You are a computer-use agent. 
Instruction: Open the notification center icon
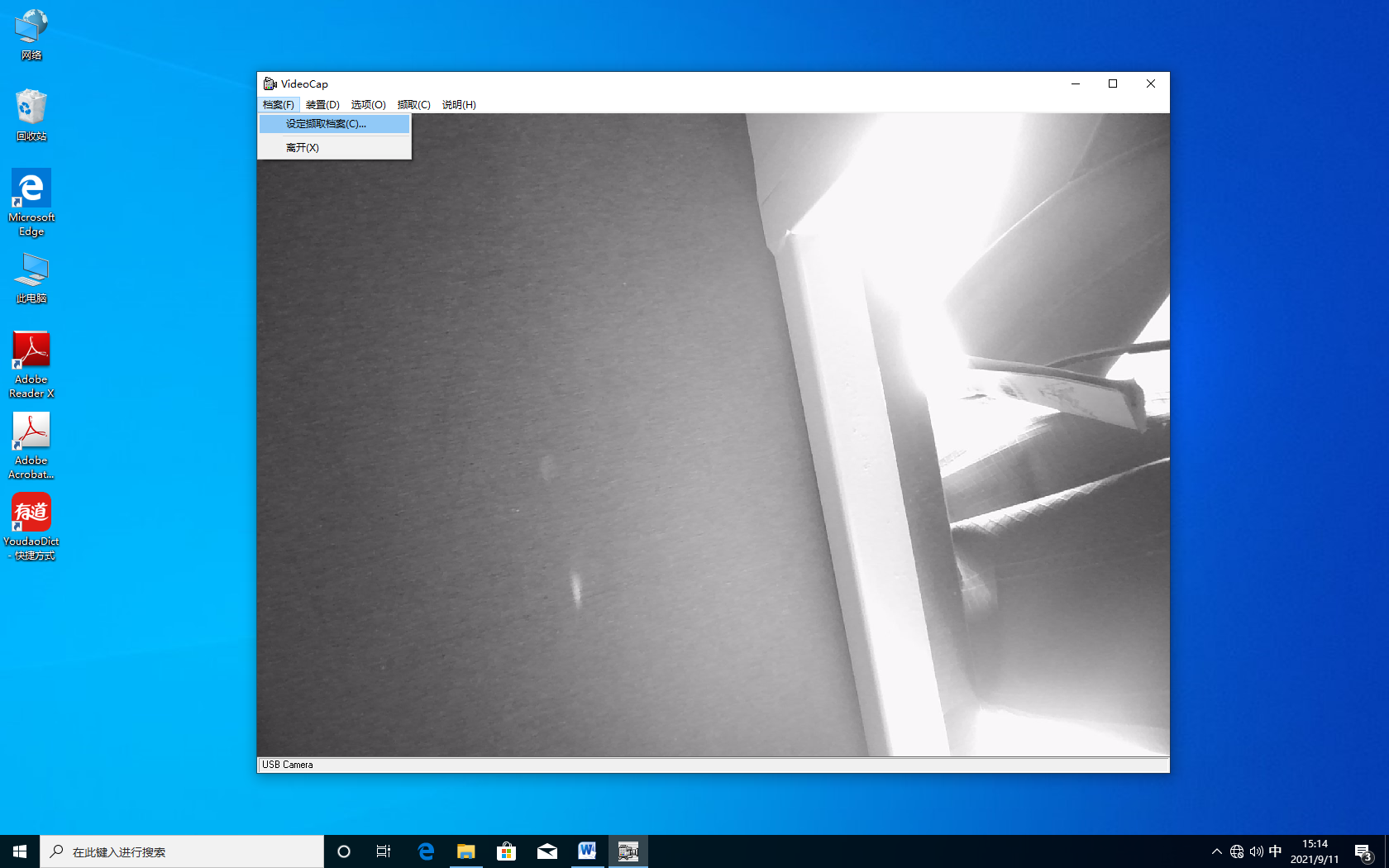pos(1364,851)
